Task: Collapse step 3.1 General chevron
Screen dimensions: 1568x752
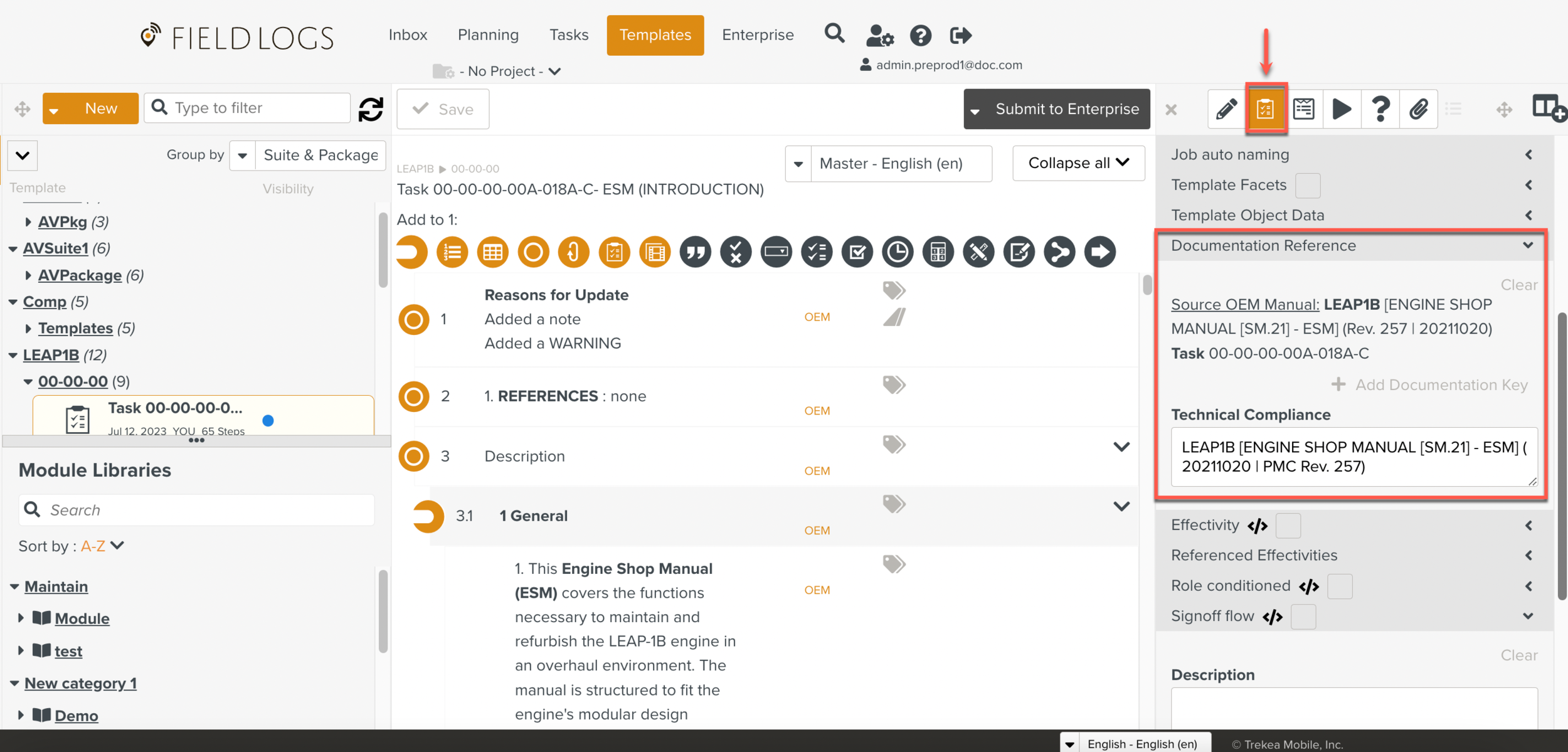Action: [1121, 507]
